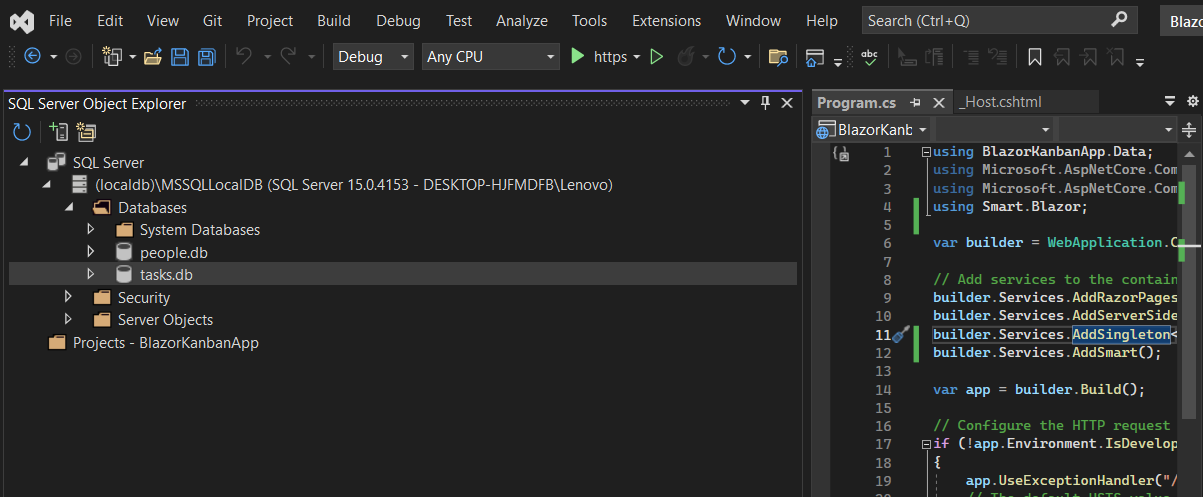This screenshot has width=1203, height=497.
Task: Expand the System Databases folder
Action: [91, 230]
